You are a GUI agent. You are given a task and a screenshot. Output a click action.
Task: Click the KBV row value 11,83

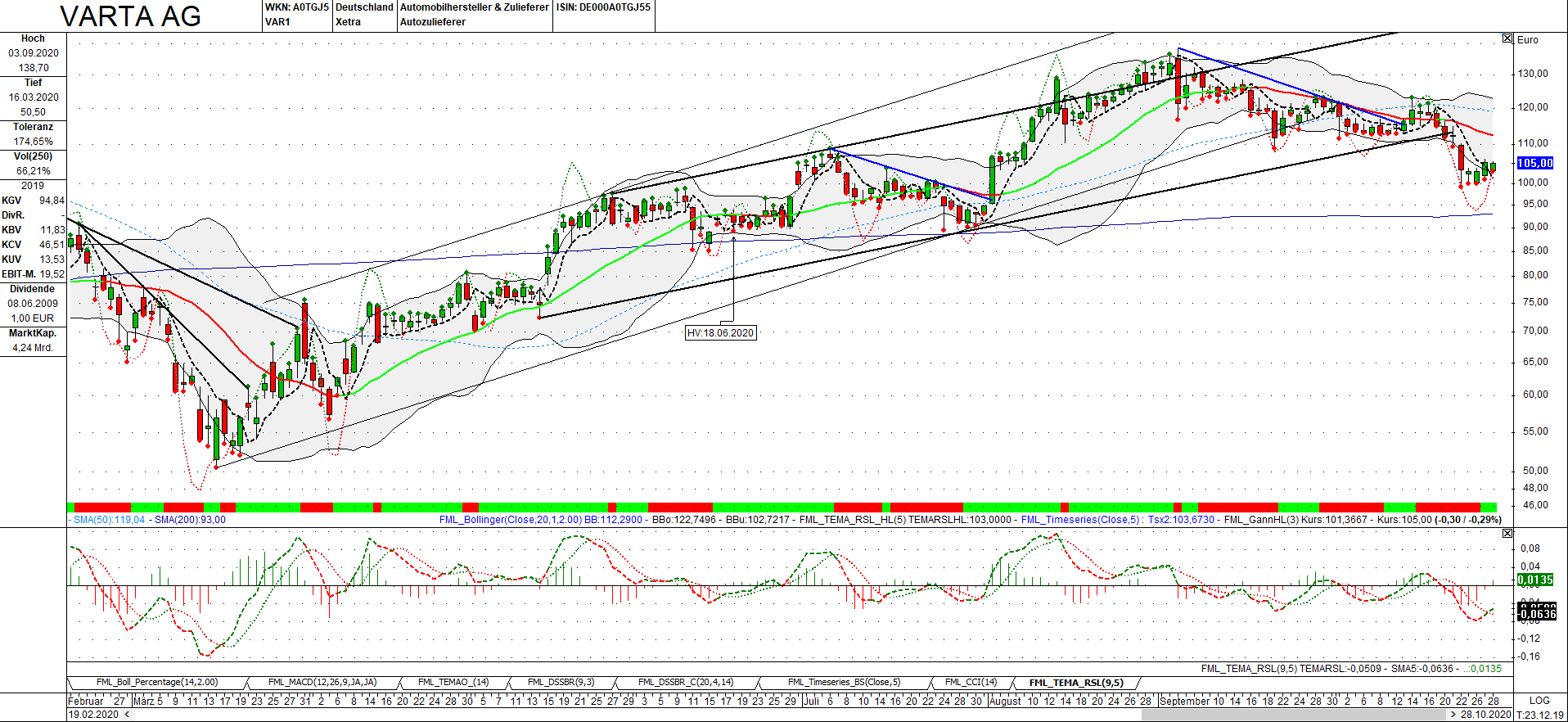(x=52, y=230)
